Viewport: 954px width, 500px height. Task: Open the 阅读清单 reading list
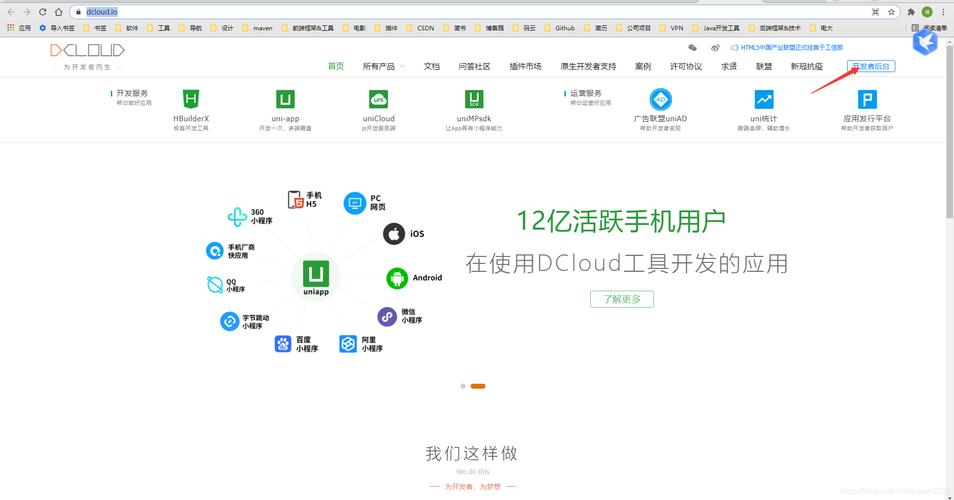[x=930, y=28]
